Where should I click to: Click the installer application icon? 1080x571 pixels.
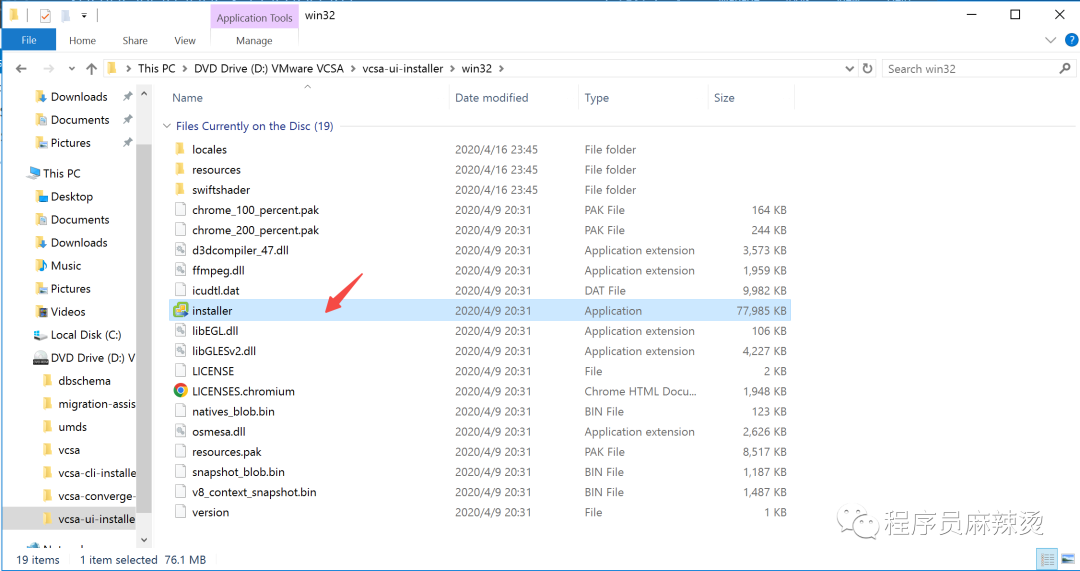point(180,311)
